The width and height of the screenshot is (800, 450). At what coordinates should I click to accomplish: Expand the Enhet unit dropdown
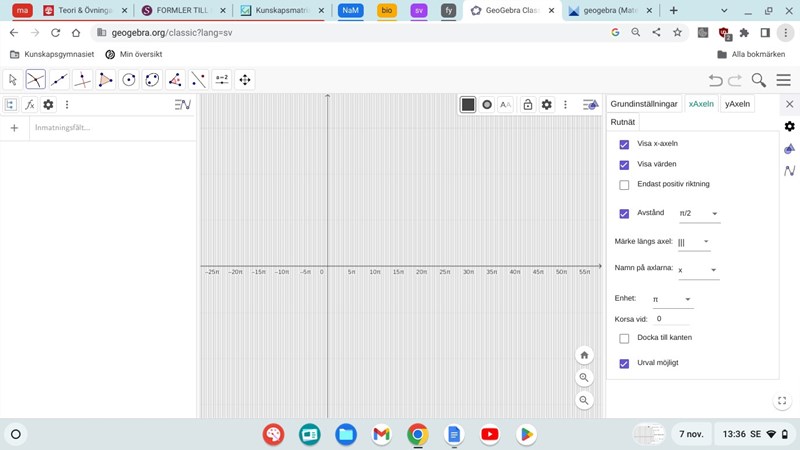point(672,300)
